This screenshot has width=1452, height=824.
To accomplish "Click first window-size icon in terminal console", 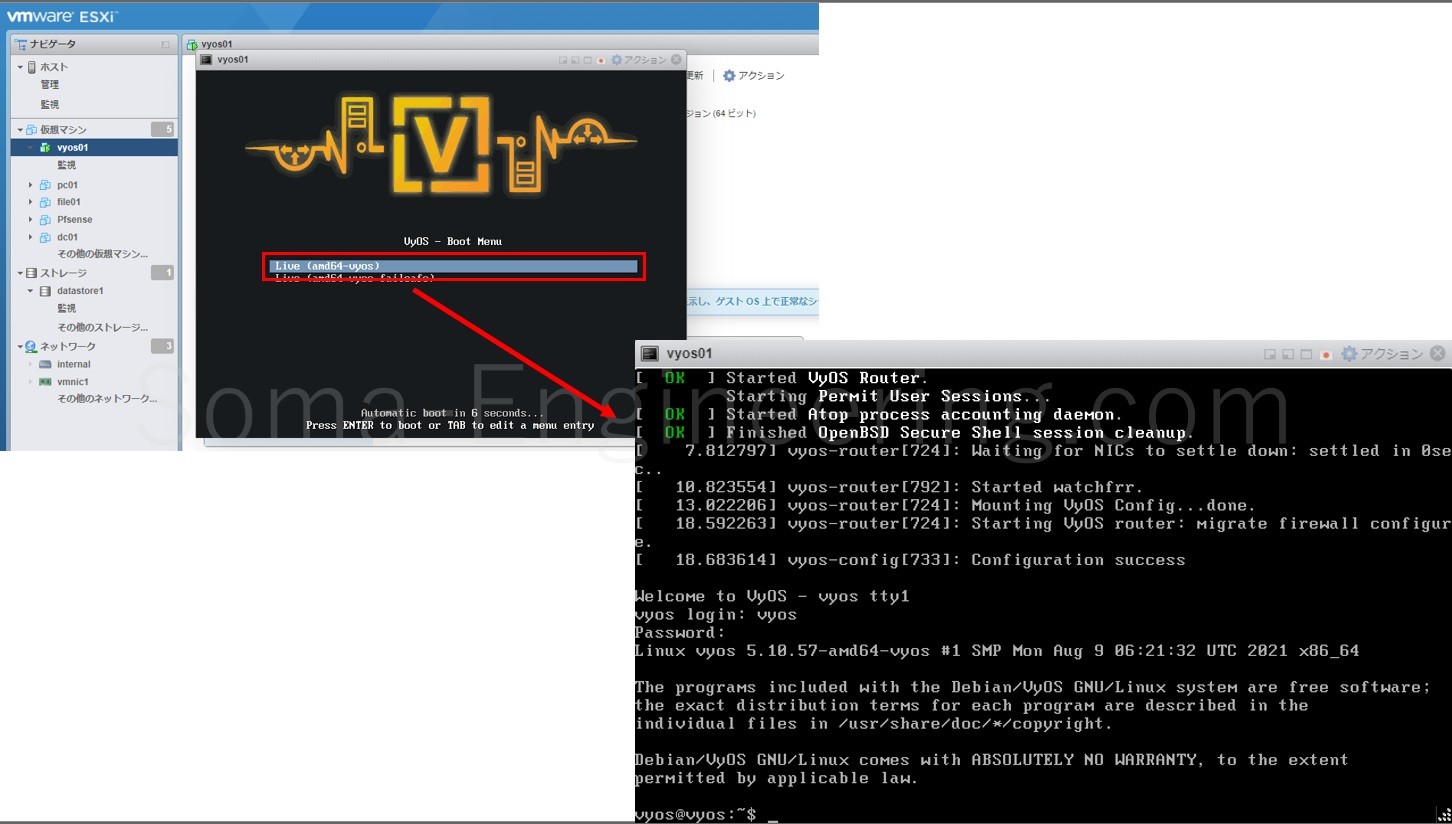I will (x=1270, y=354).
